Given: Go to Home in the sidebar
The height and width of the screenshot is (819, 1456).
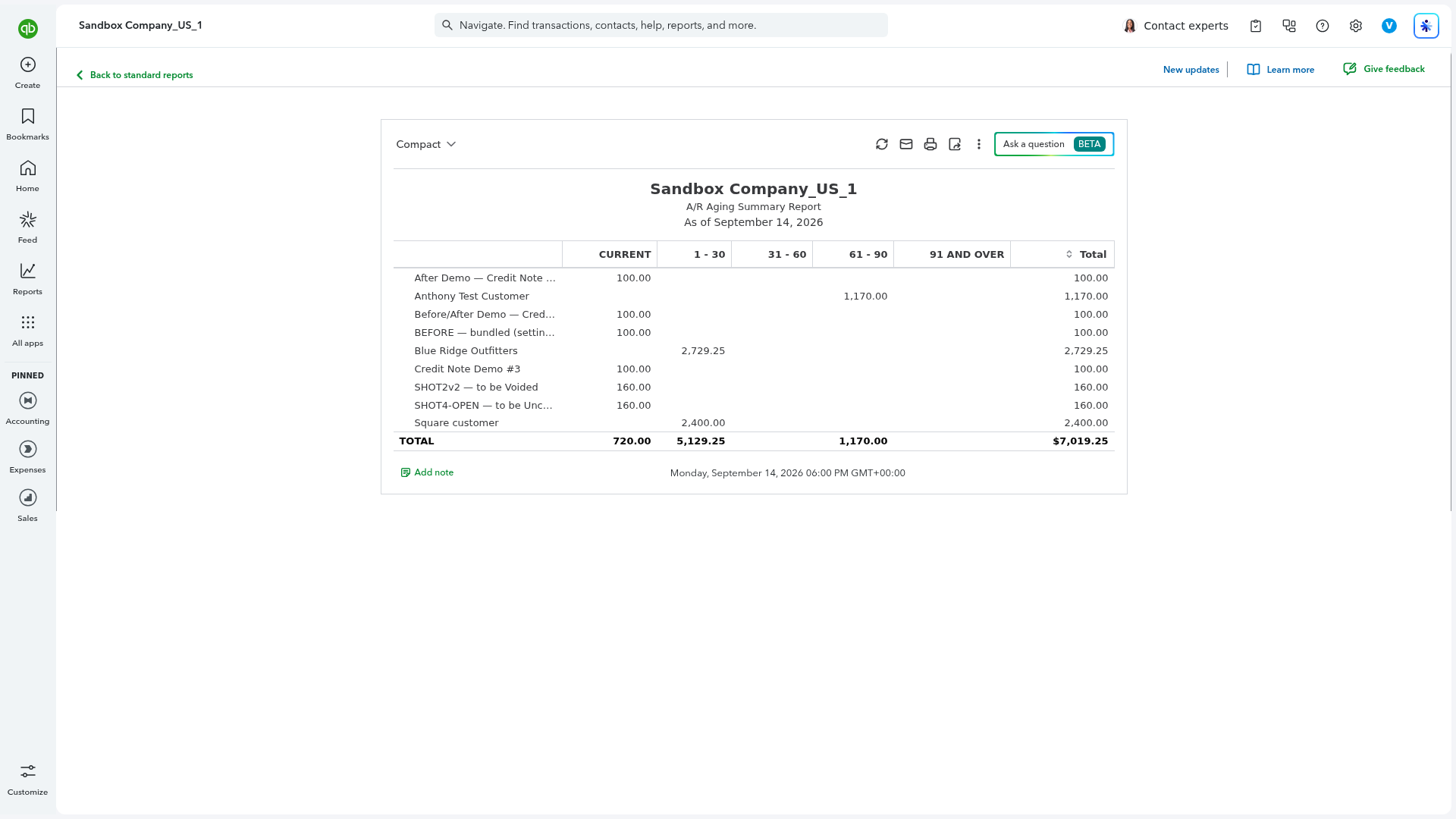Looking at the screenshot, I should point(28,176).
